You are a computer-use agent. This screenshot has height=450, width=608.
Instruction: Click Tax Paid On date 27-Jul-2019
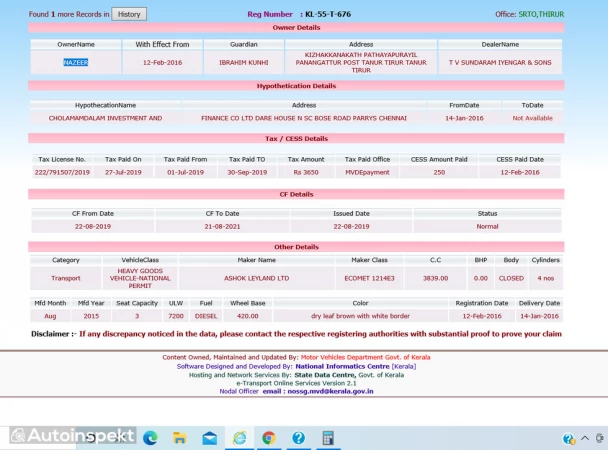point(123,172)
